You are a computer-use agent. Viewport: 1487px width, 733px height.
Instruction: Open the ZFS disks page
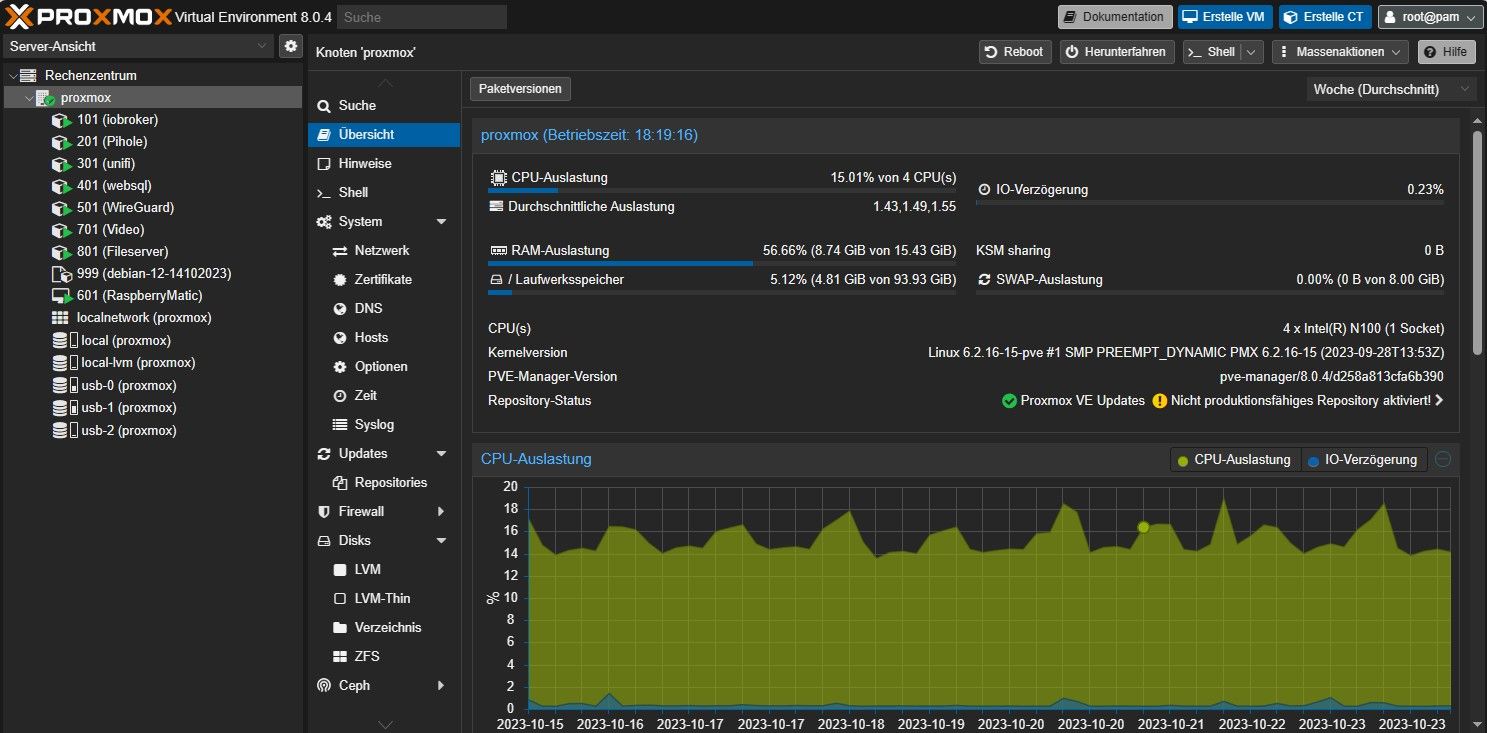pos(384,657)
